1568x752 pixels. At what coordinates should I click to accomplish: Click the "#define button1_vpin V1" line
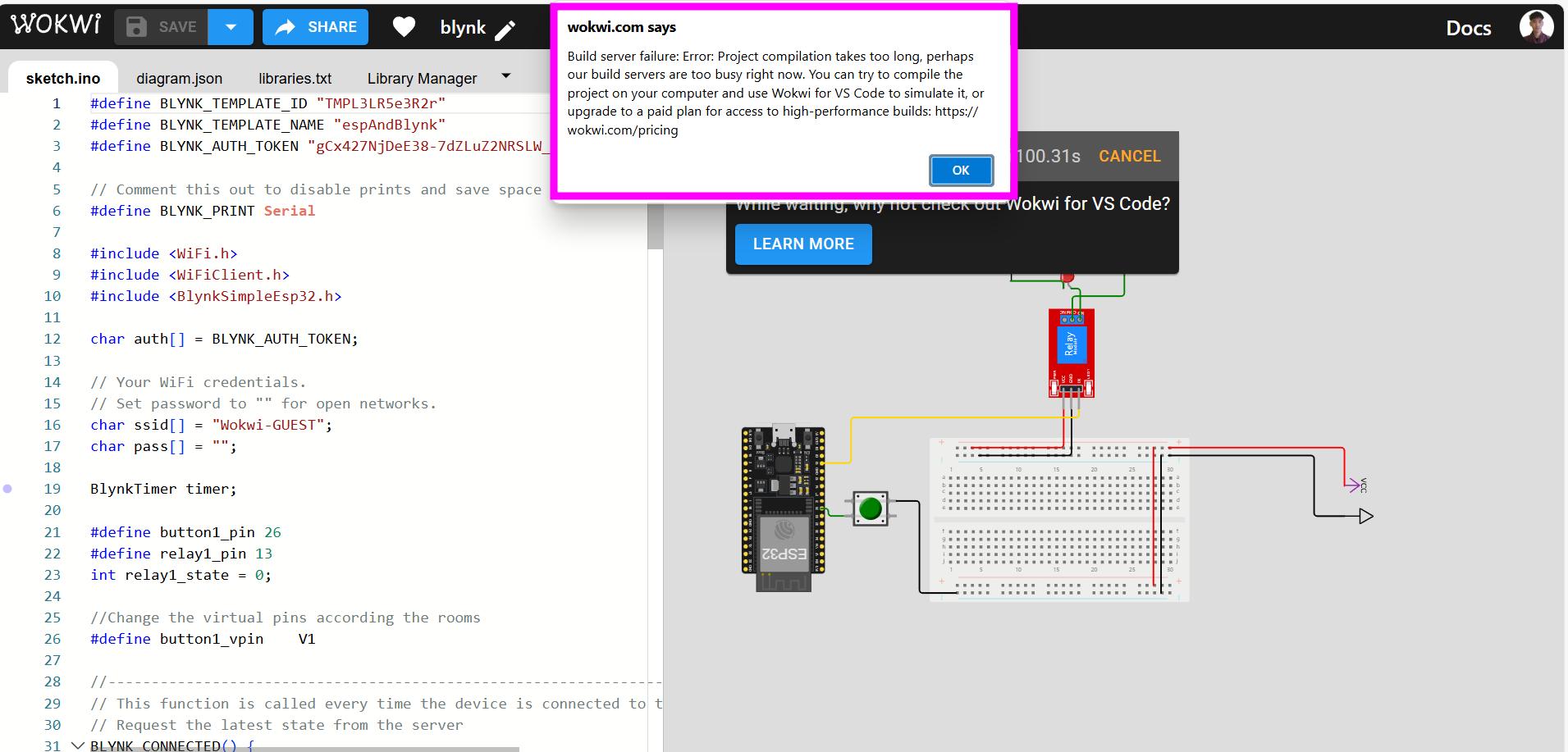tap(203, 639)
